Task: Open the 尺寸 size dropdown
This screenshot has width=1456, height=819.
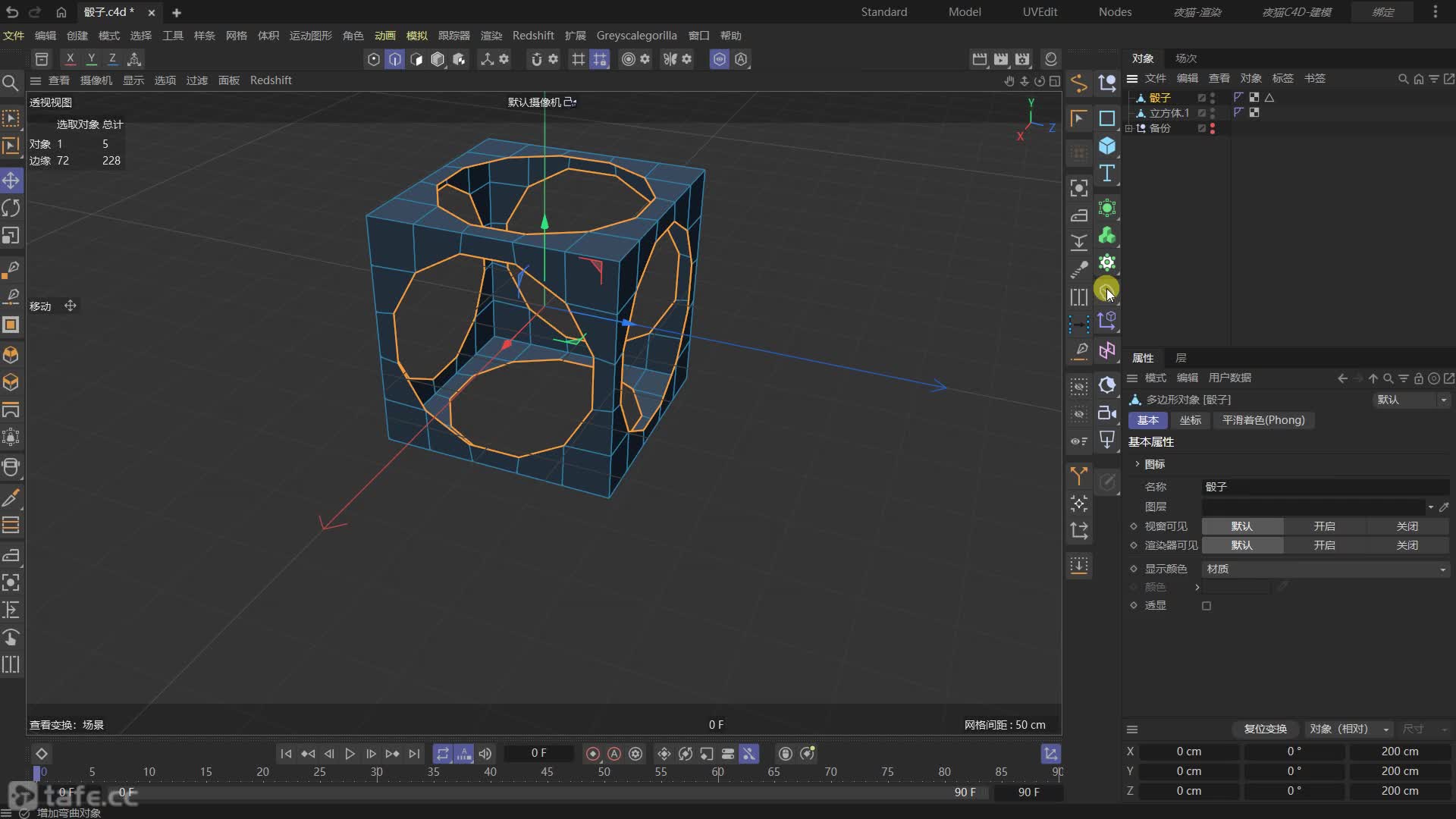Action: pyautogui.click(x=1424, y=729)
